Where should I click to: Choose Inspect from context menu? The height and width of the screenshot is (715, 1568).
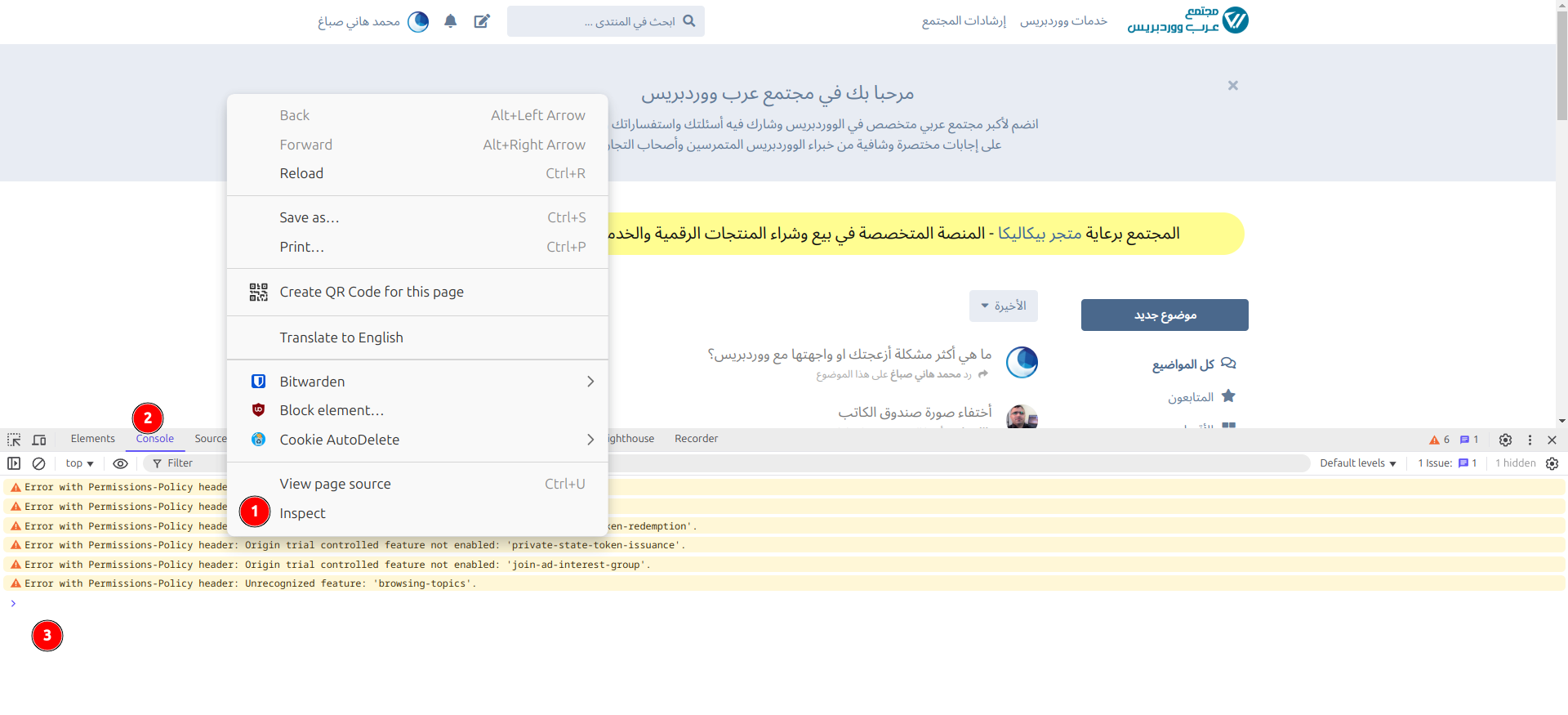tap(302, 513)
